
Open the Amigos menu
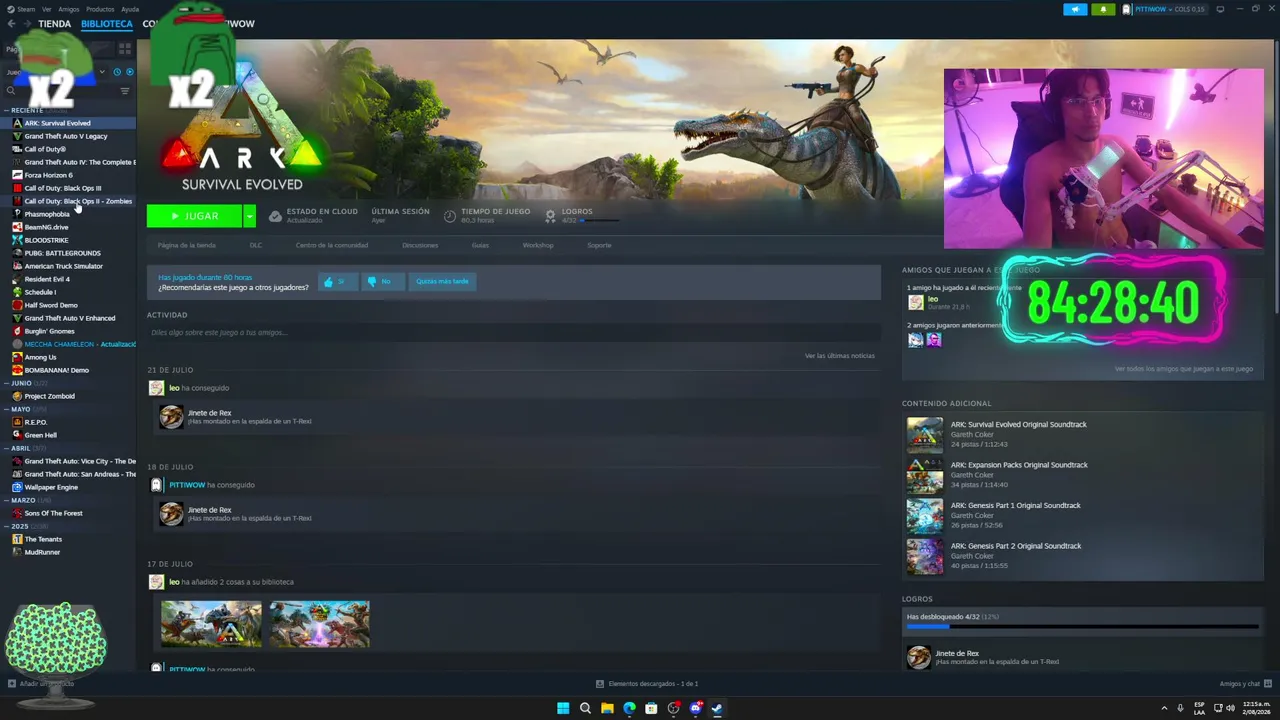pos(69,9)
